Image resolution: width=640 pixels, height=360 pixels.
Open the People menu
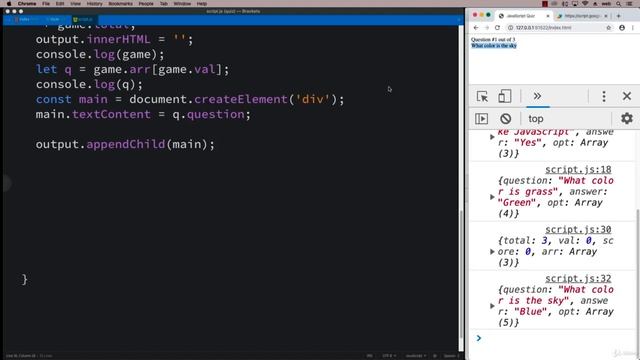[146, 4]
